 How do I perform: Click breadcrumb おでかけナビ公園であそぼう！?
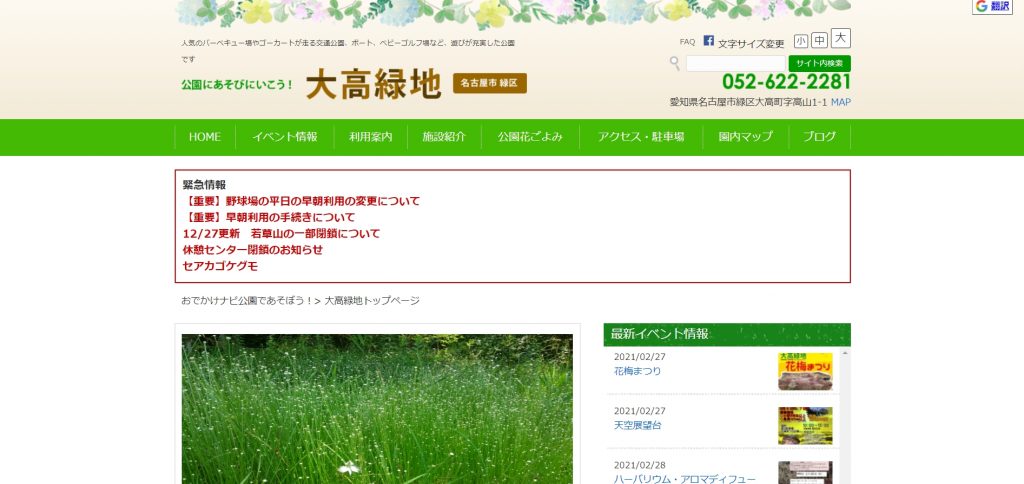[x=246, y=301]
